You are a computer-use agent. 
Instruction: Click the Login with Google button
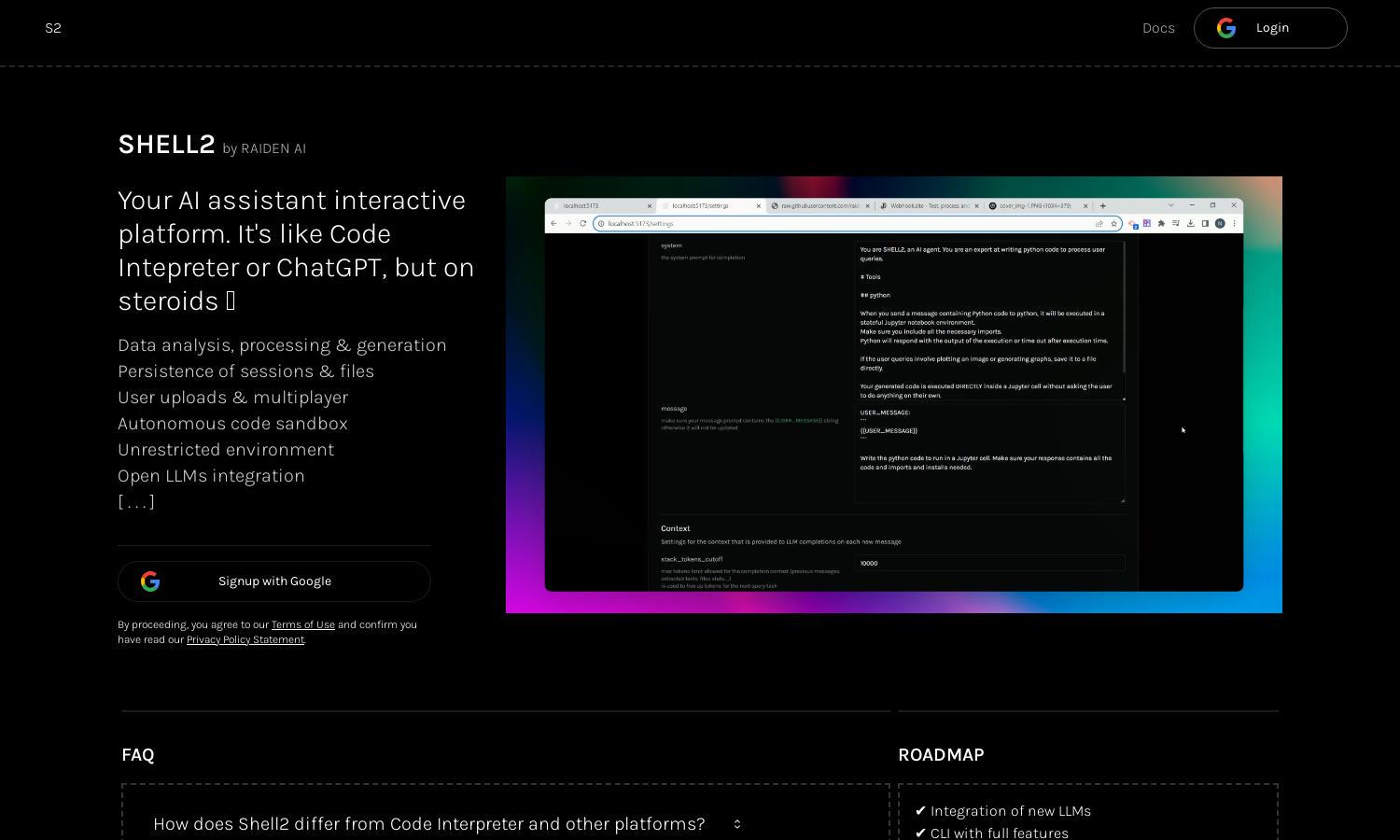pos(1270,28)
